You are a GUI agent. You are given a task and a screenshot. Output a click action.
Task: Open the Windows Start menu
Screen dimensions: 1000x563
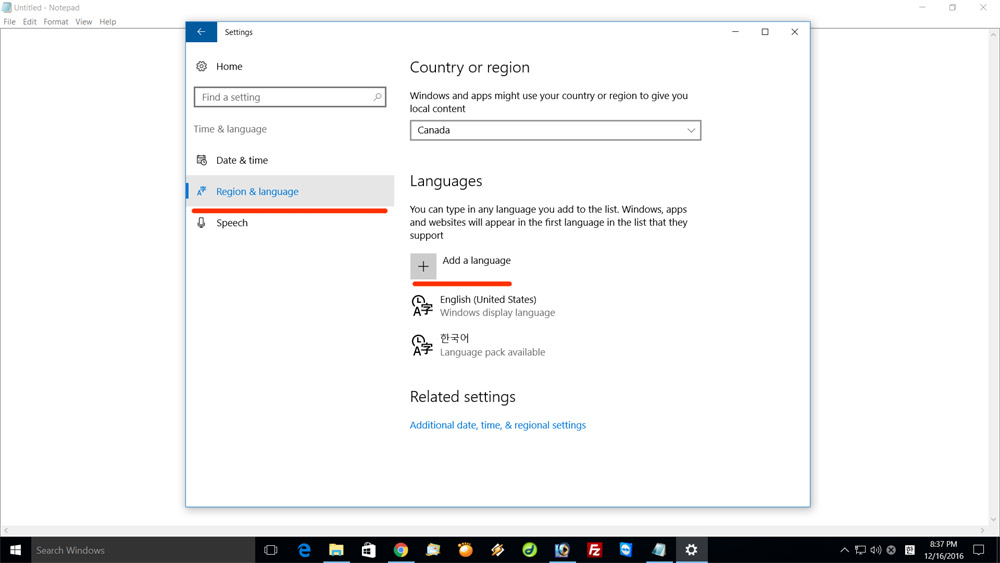[x=15, y=550]
